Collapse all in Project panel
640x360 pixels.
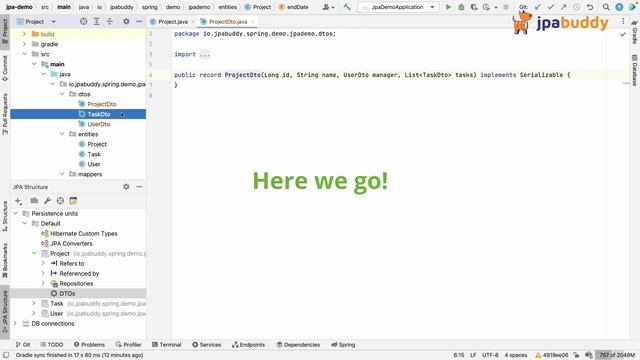point(109,21)
